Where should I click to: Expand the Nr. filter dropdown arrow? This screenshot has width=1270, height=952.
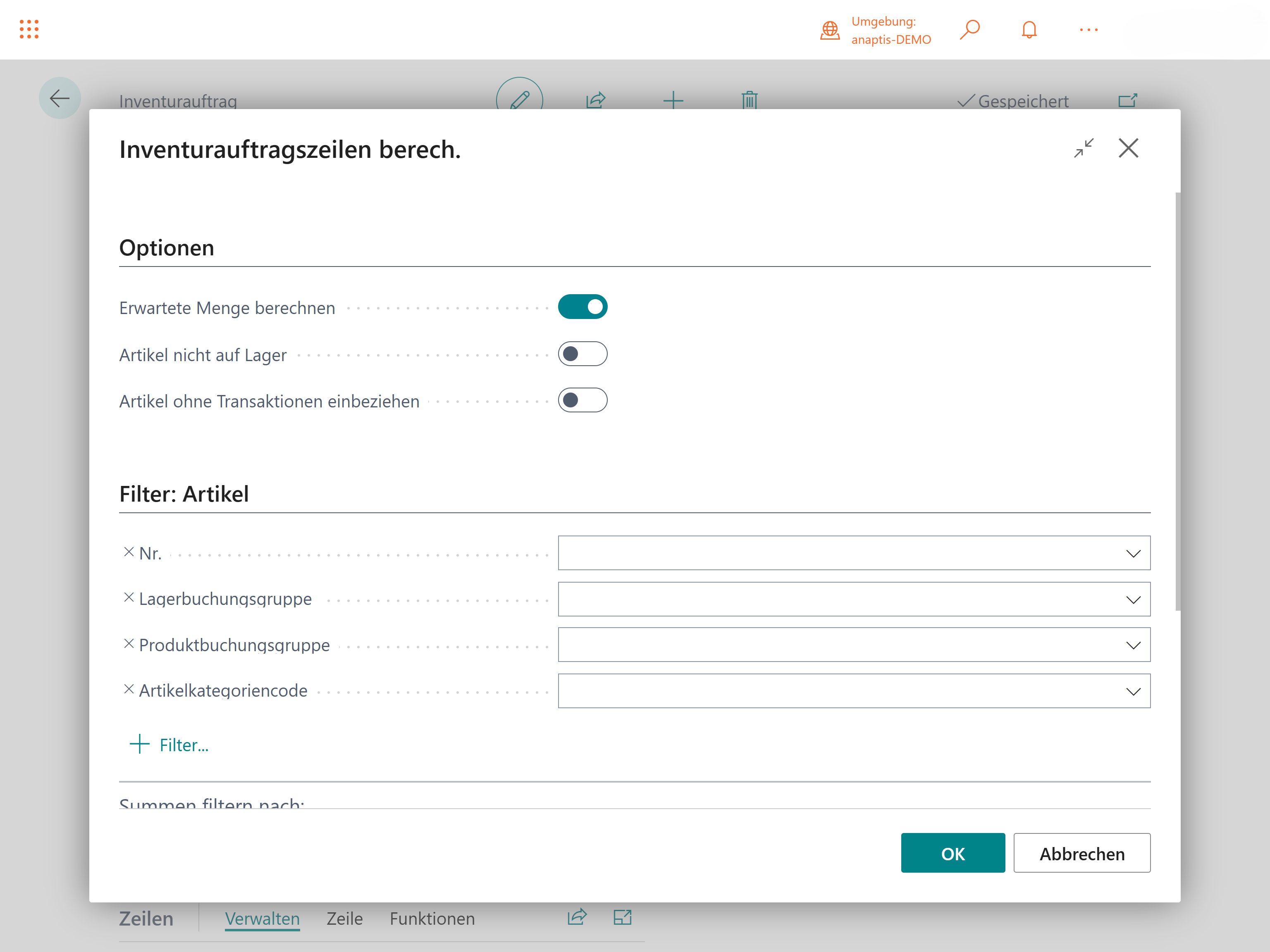[x=1133, y=554]
